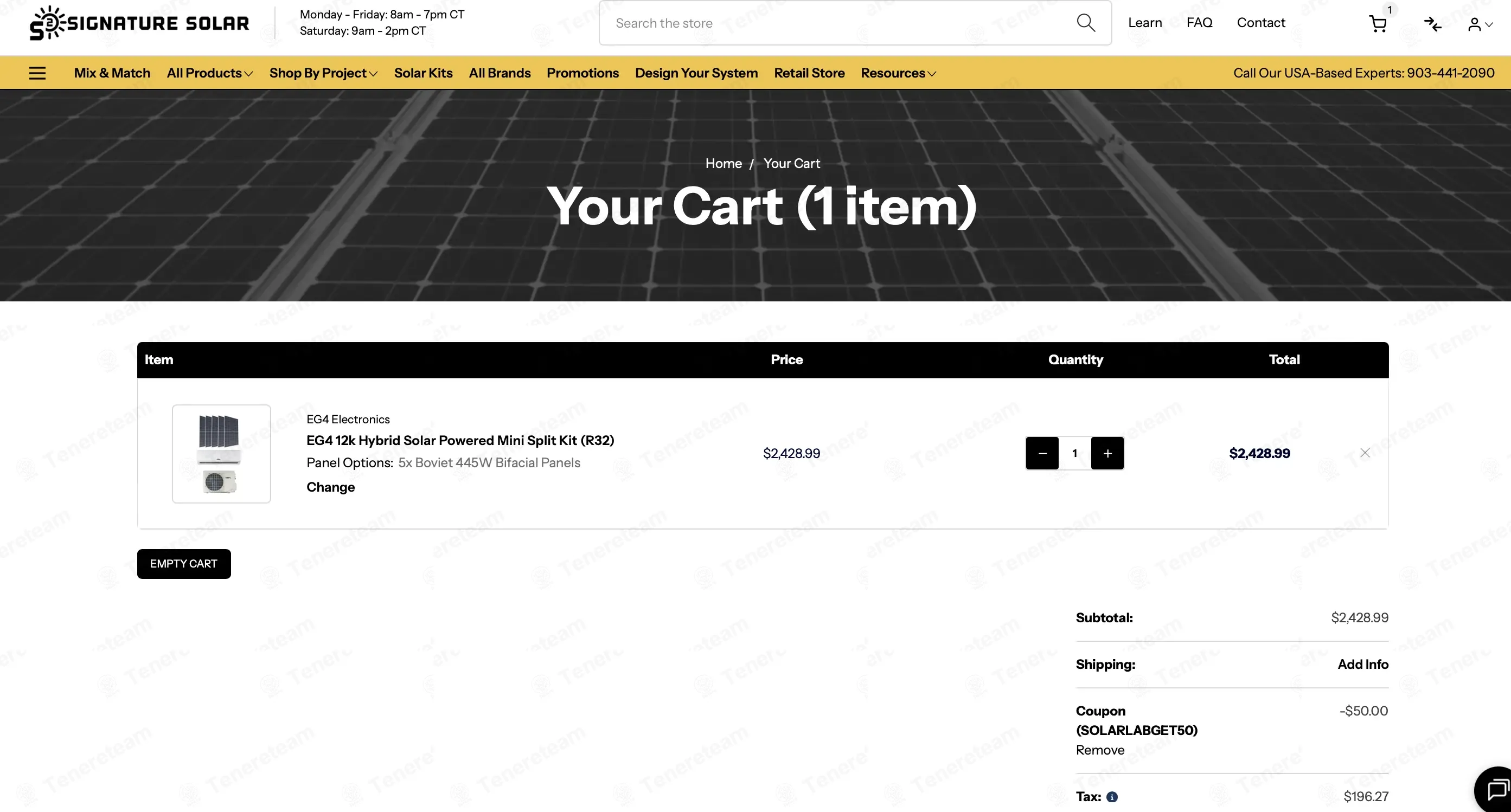Click the EG4 Electronics brand text
Image resolution: width=1511 pixels, height=812 pixels.
coord(348,419)
